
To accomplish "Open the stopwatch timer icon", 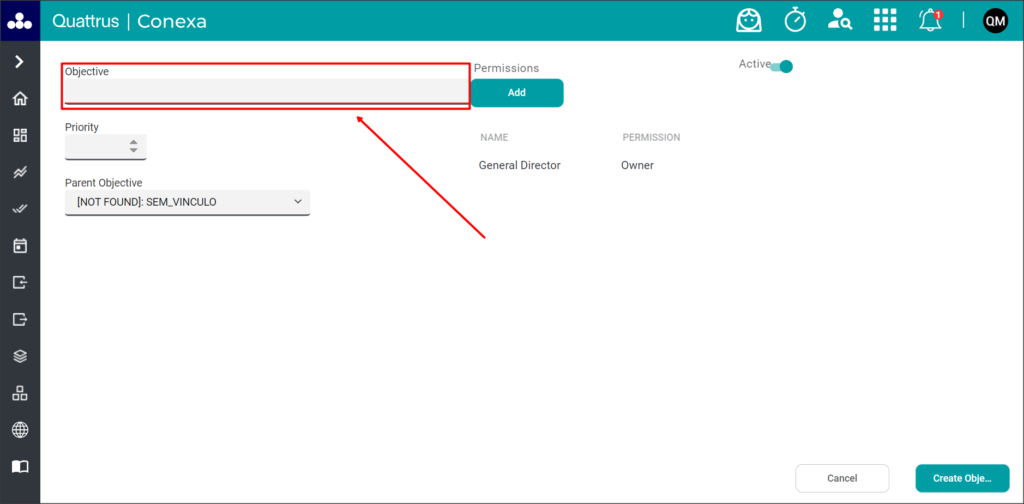I will pyautogui.click(x=795, y=20).
